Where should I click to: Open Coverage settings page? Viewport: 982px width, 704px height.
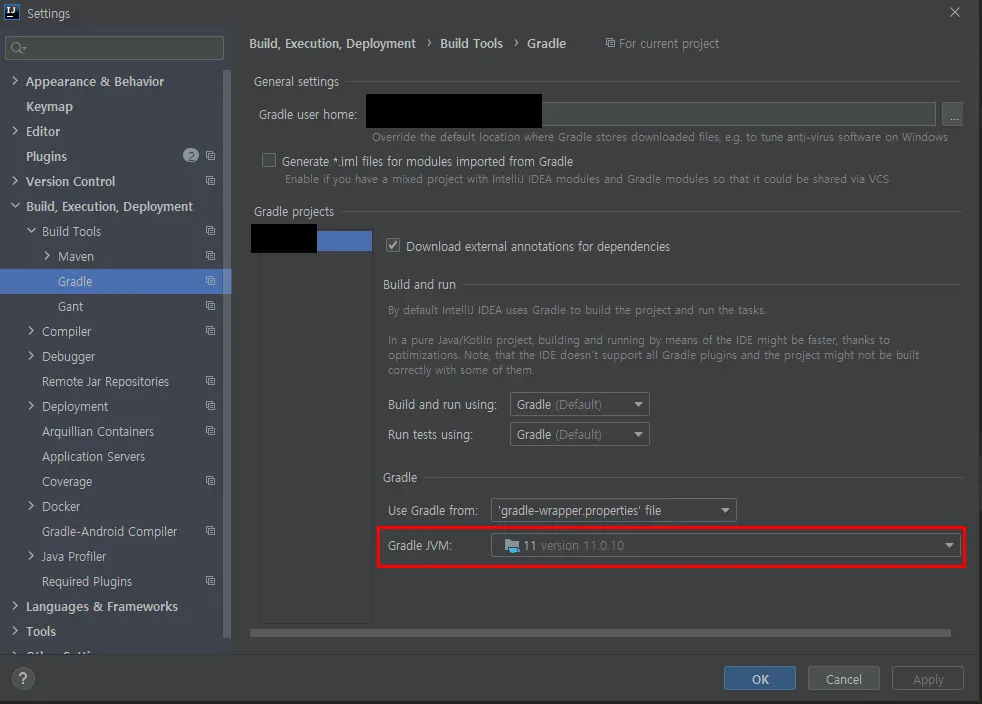click(x=67, y=482)
